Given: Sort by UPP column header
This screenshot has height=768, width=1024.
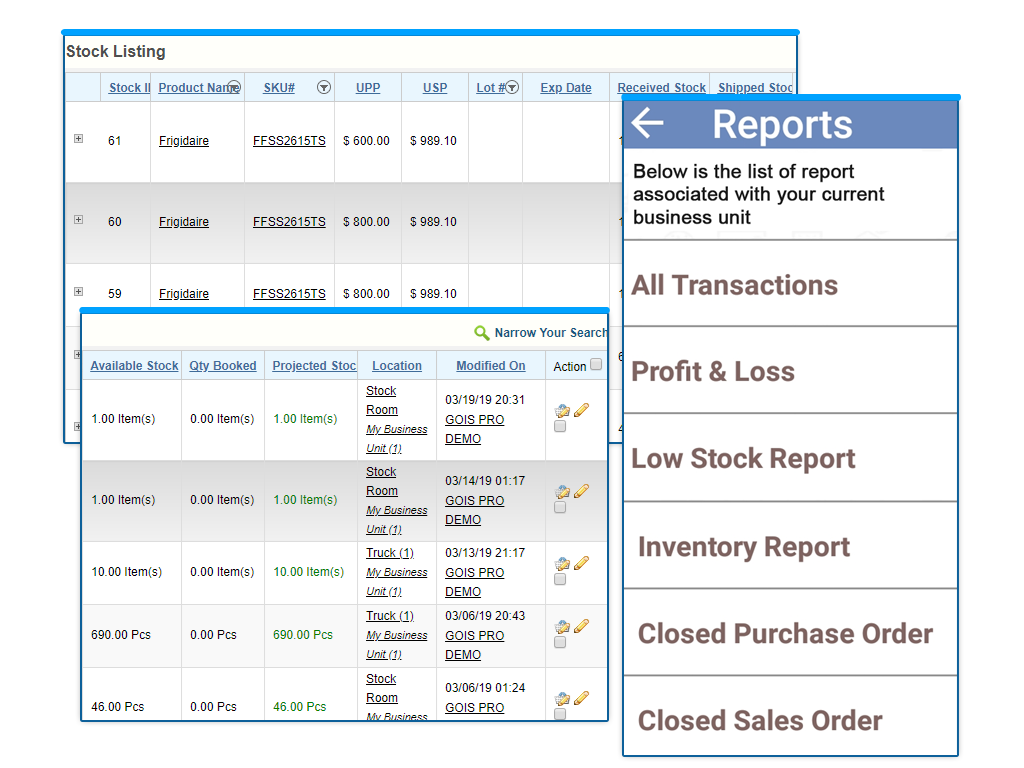Looking at the screenshot, I should coord(368,88).
